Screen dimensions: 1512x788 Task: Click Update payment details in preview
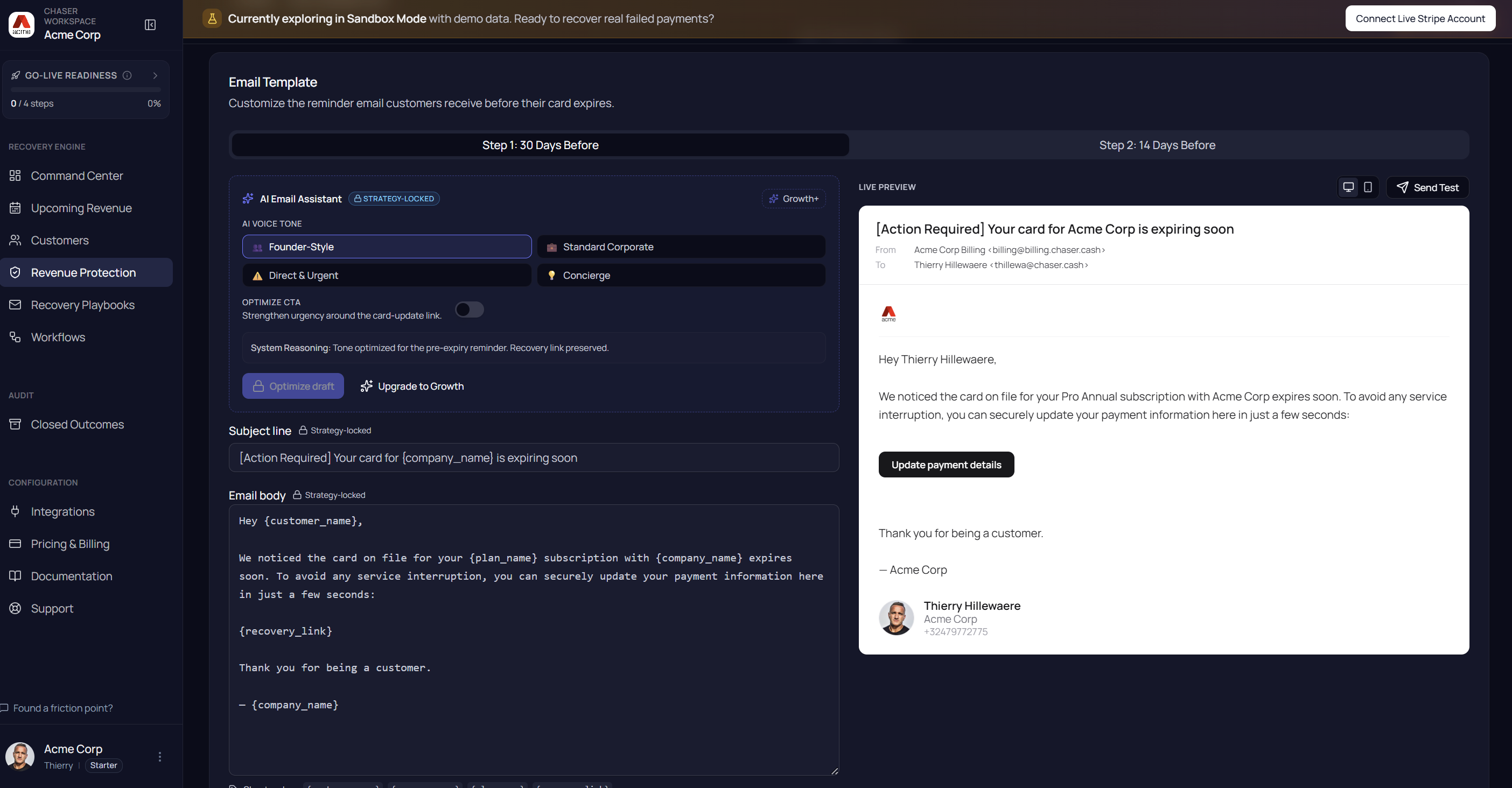click(946, 465)
